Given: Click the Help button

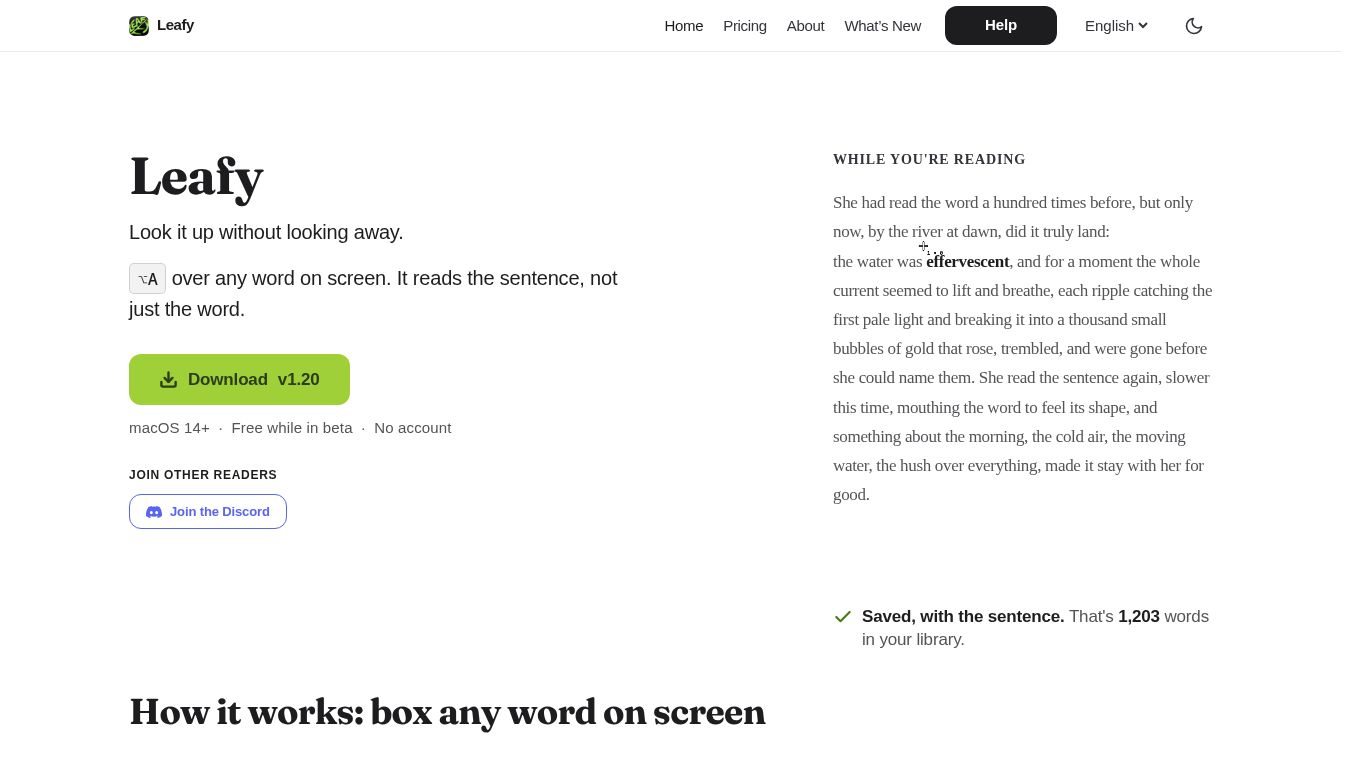Looking at the screenshot, I should (1001, 25).
